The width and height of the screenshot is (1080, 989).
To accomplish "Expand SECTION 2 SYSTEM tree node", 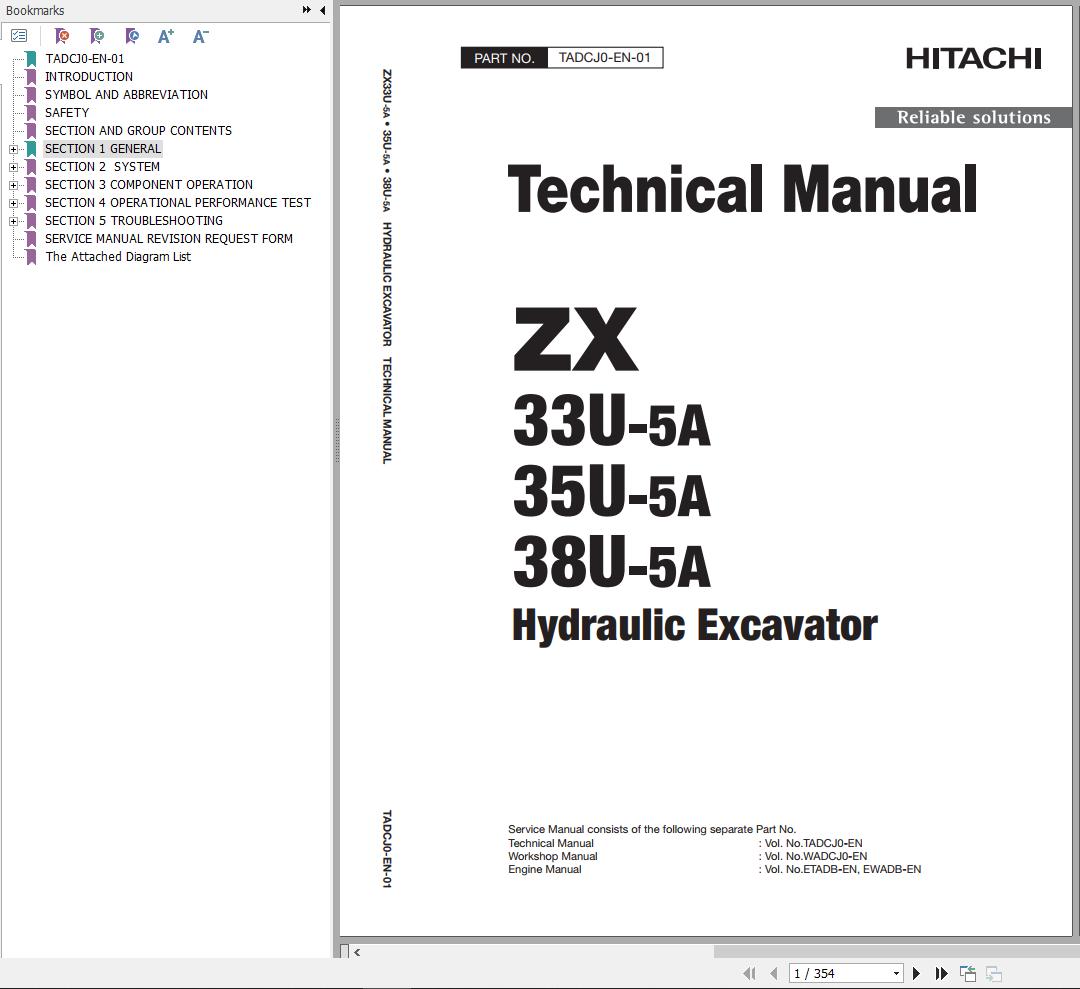I will click(13, 167).
